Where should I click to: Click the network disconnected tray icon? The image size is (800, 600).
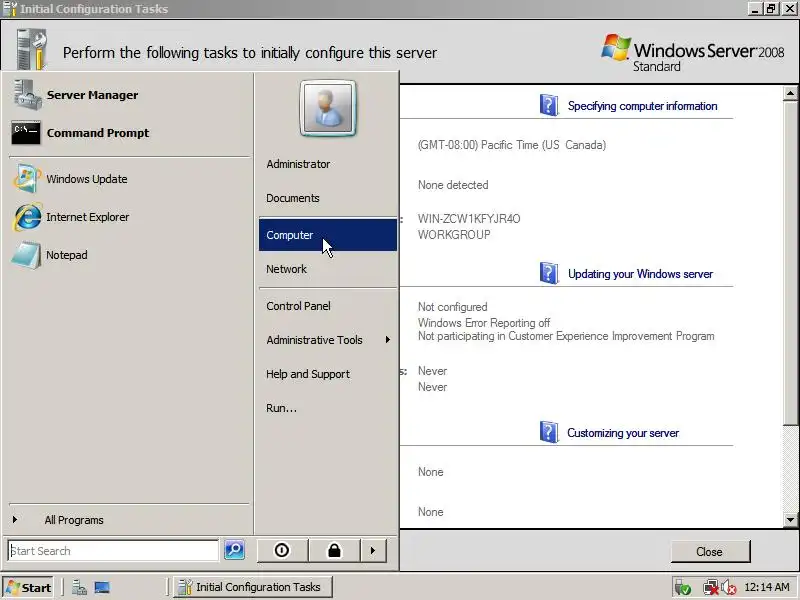710,588
